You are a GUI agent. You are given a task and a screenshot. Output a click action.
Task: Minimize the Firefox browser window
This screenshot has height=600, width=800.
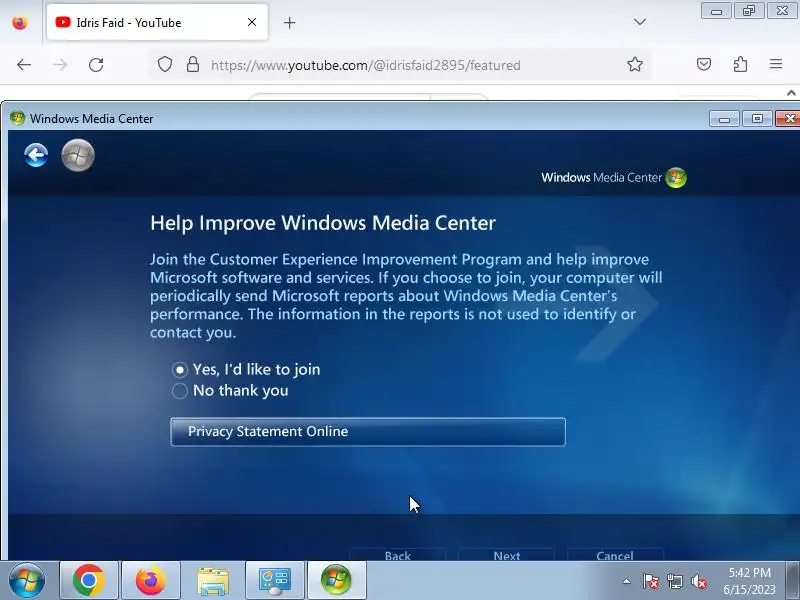point(716,11)
